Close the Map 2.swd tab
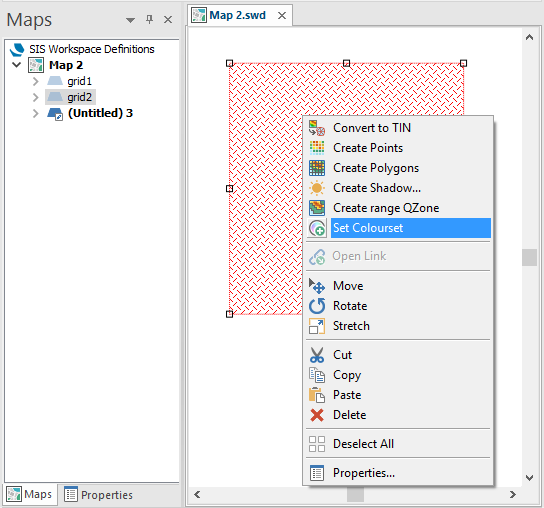The image size is (544, 508). [282, 16]
